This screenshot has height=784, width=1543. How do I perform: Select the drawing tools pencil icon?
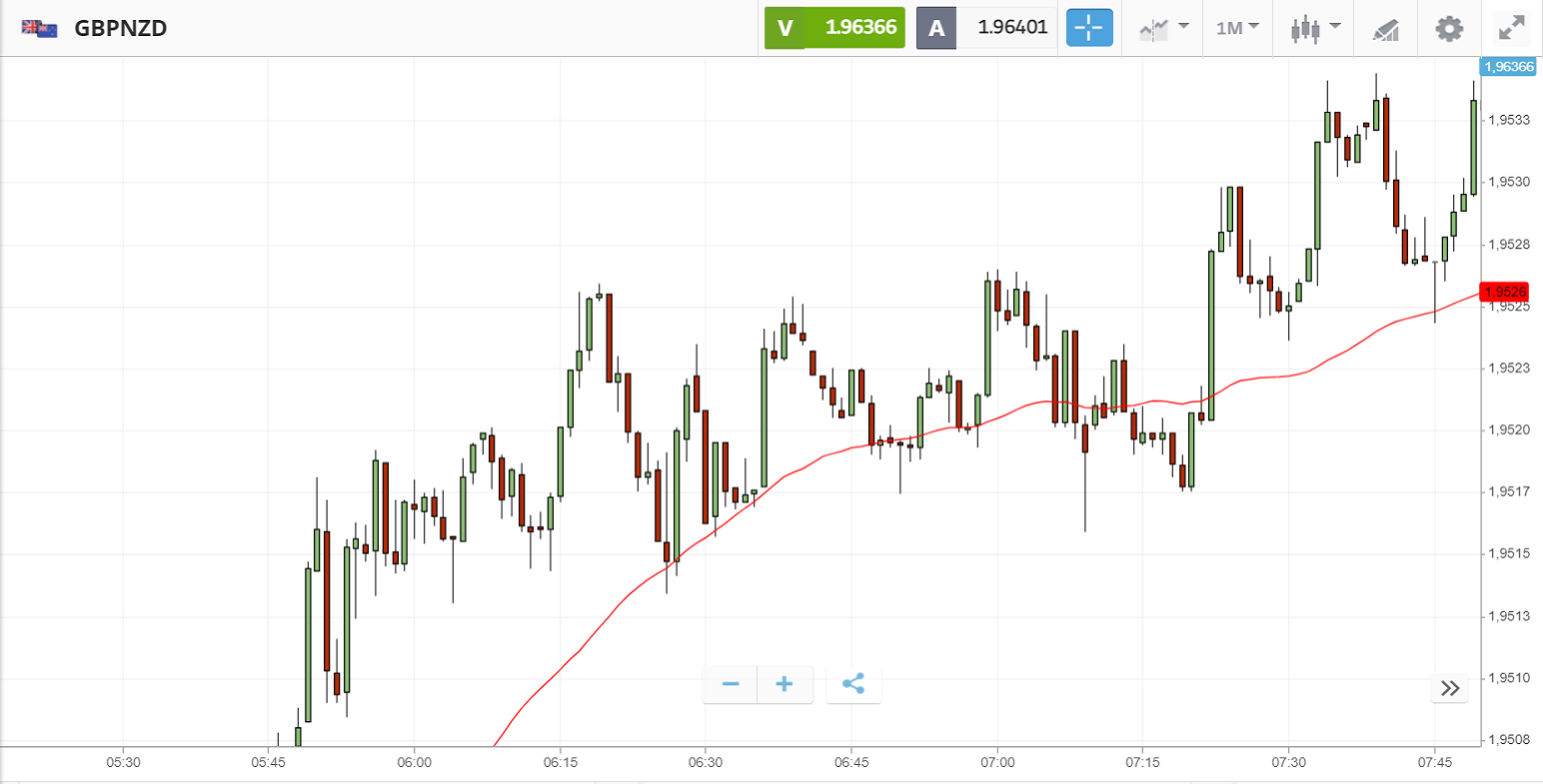(x=1385, y=29)
